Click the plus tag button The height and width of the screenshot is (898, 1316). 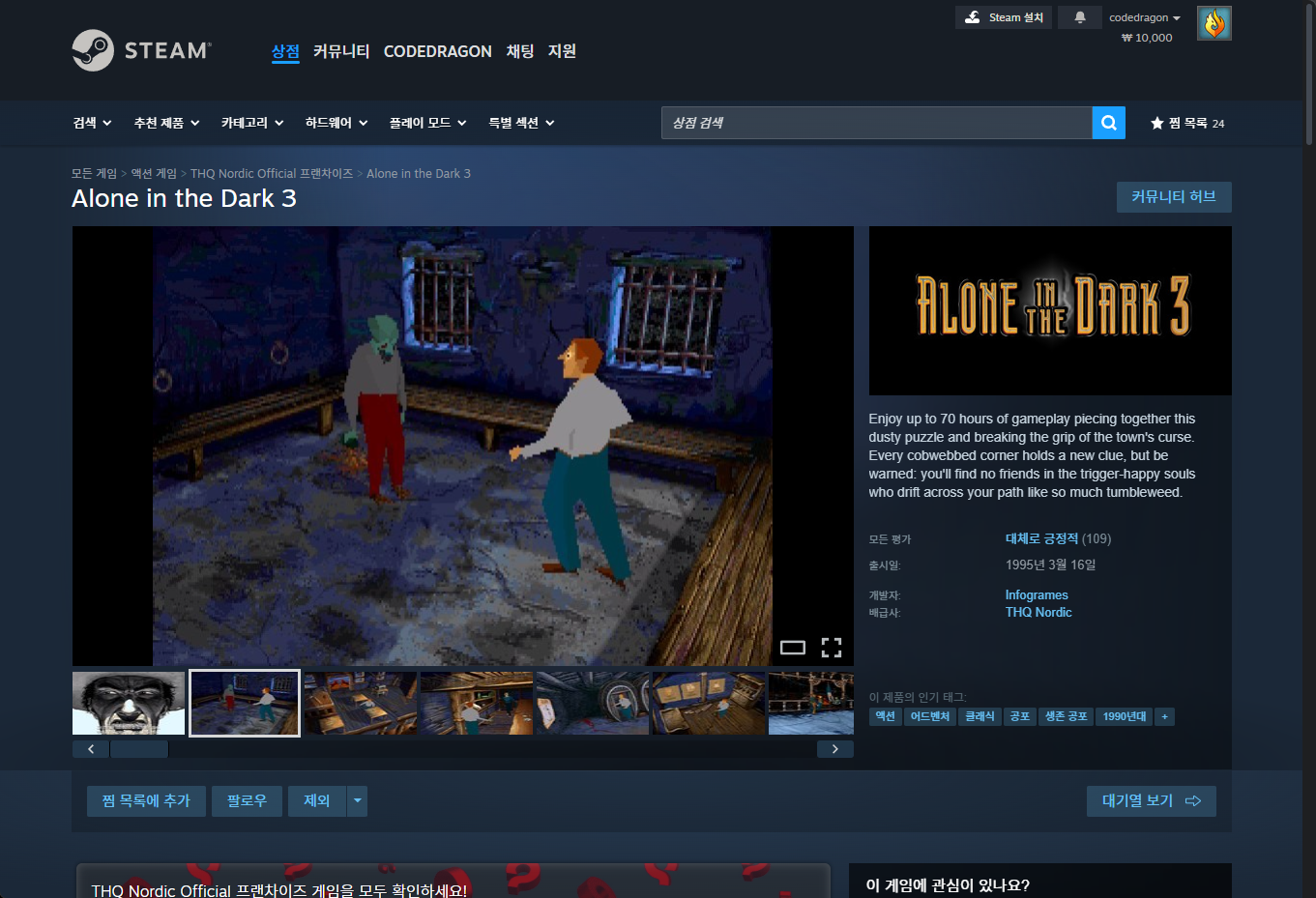[x=1164, y=716]
